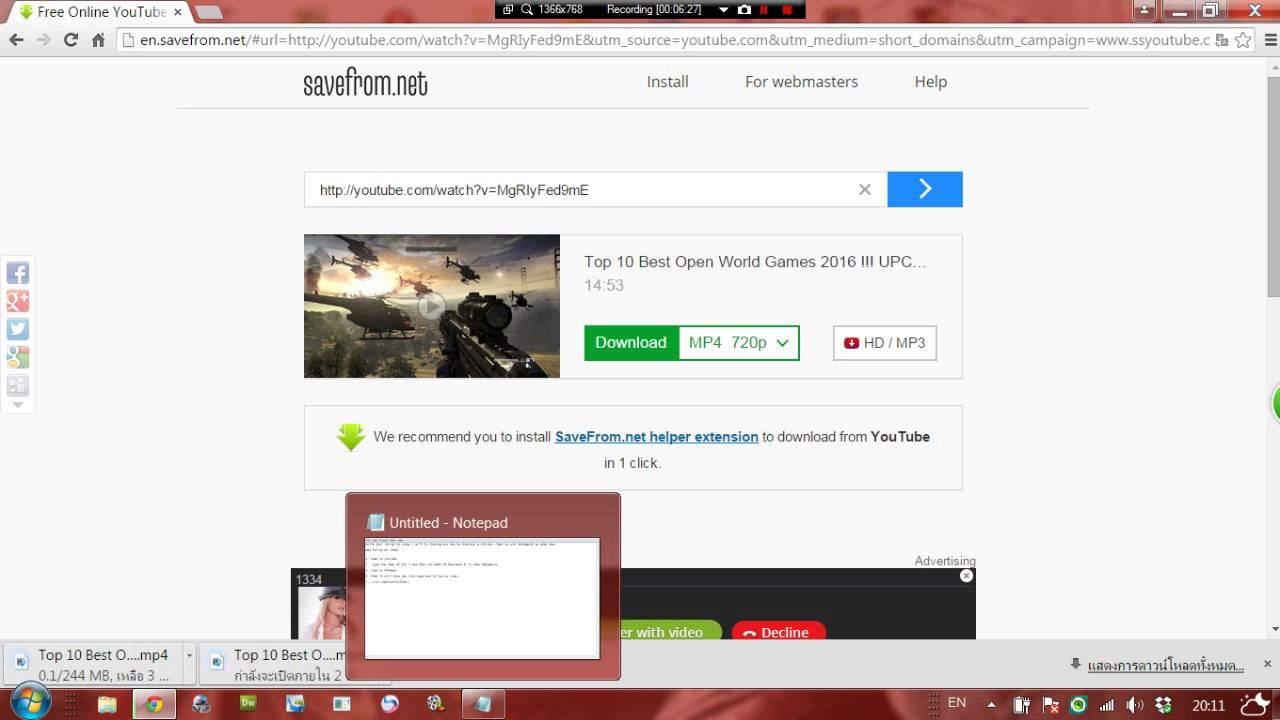Pause the screen recording

click(765, 9)
